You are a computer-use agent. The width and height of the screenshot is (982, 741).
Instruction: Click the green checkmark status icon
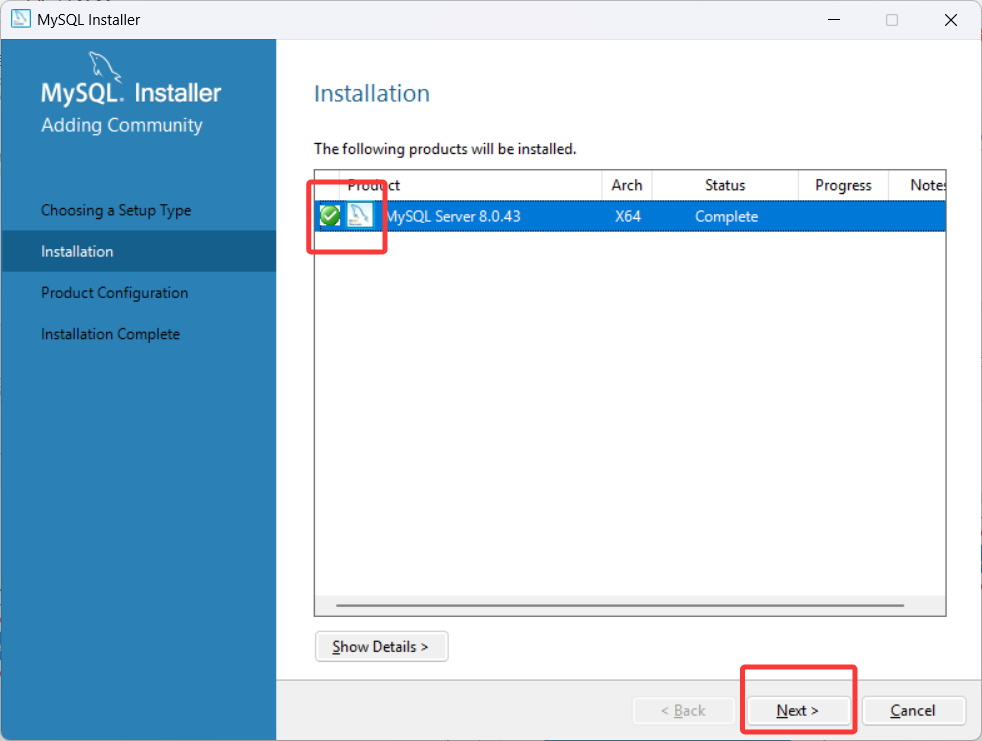click(x=330, y=216)
